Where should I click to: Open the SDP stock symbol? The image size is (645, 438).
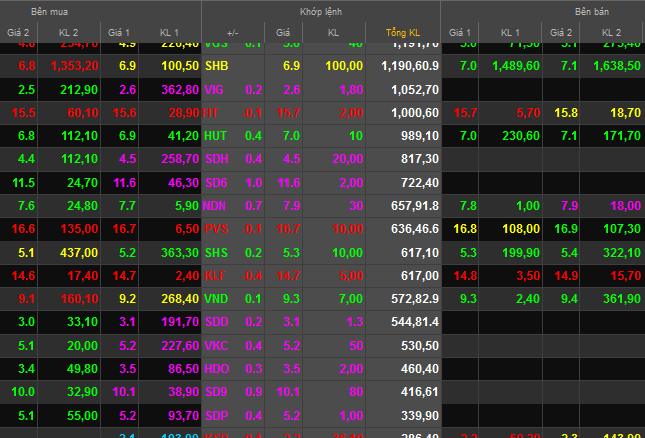click(217, 415)
